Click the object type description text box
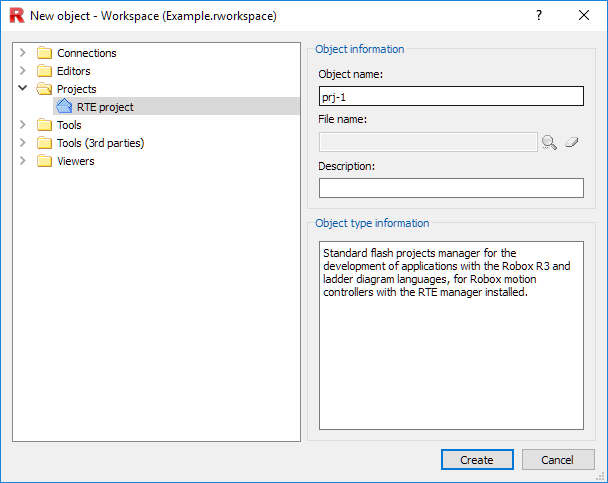Screen dimensions: 608x483 (x=451, y=335)
